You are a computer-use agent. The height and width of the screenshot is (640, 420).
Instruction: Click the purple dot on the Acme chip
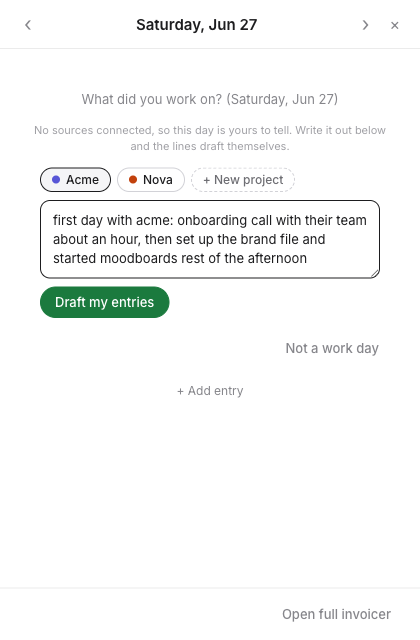(x=56, y=180)
